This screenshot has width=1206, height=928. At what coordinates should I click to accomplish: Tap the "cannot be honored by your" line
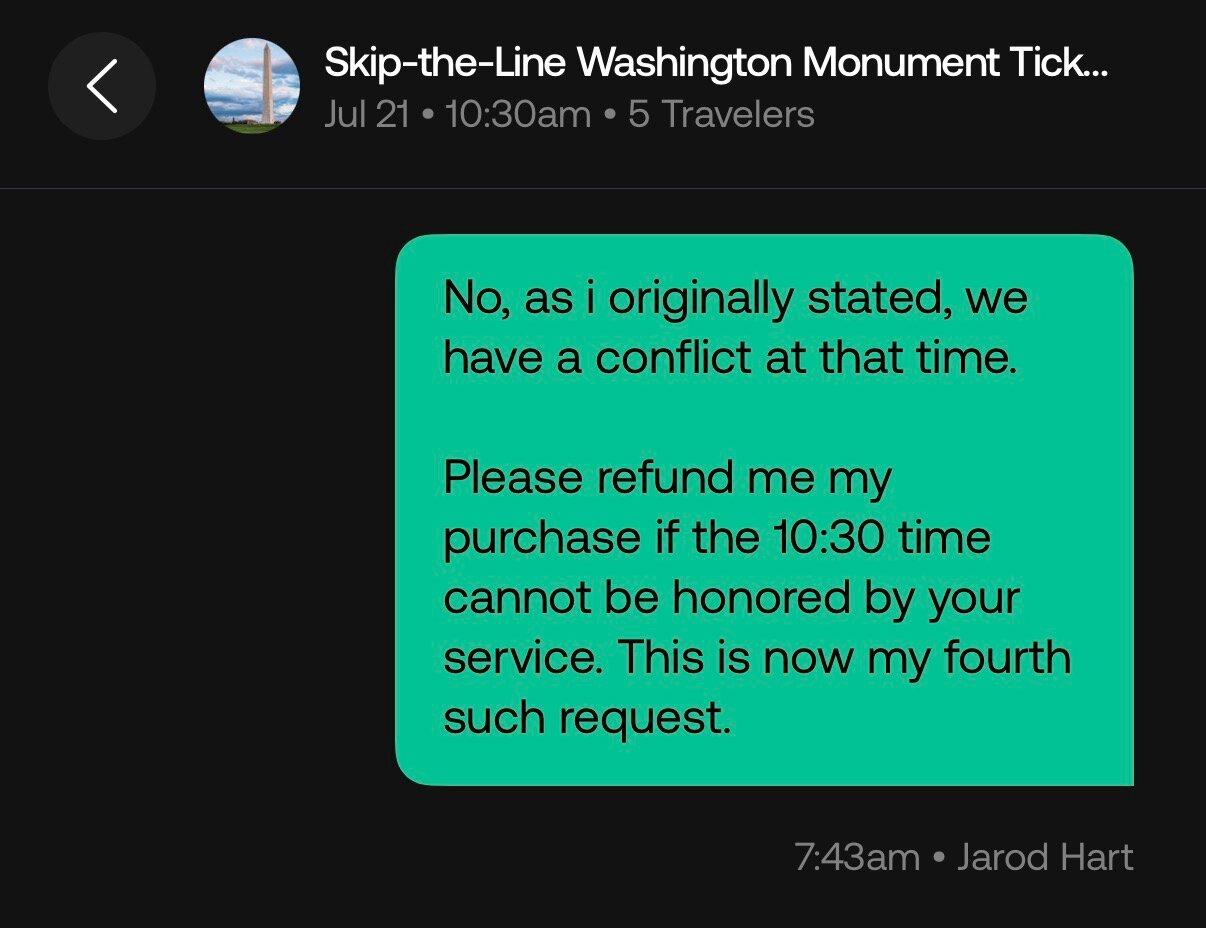(731, 598)
